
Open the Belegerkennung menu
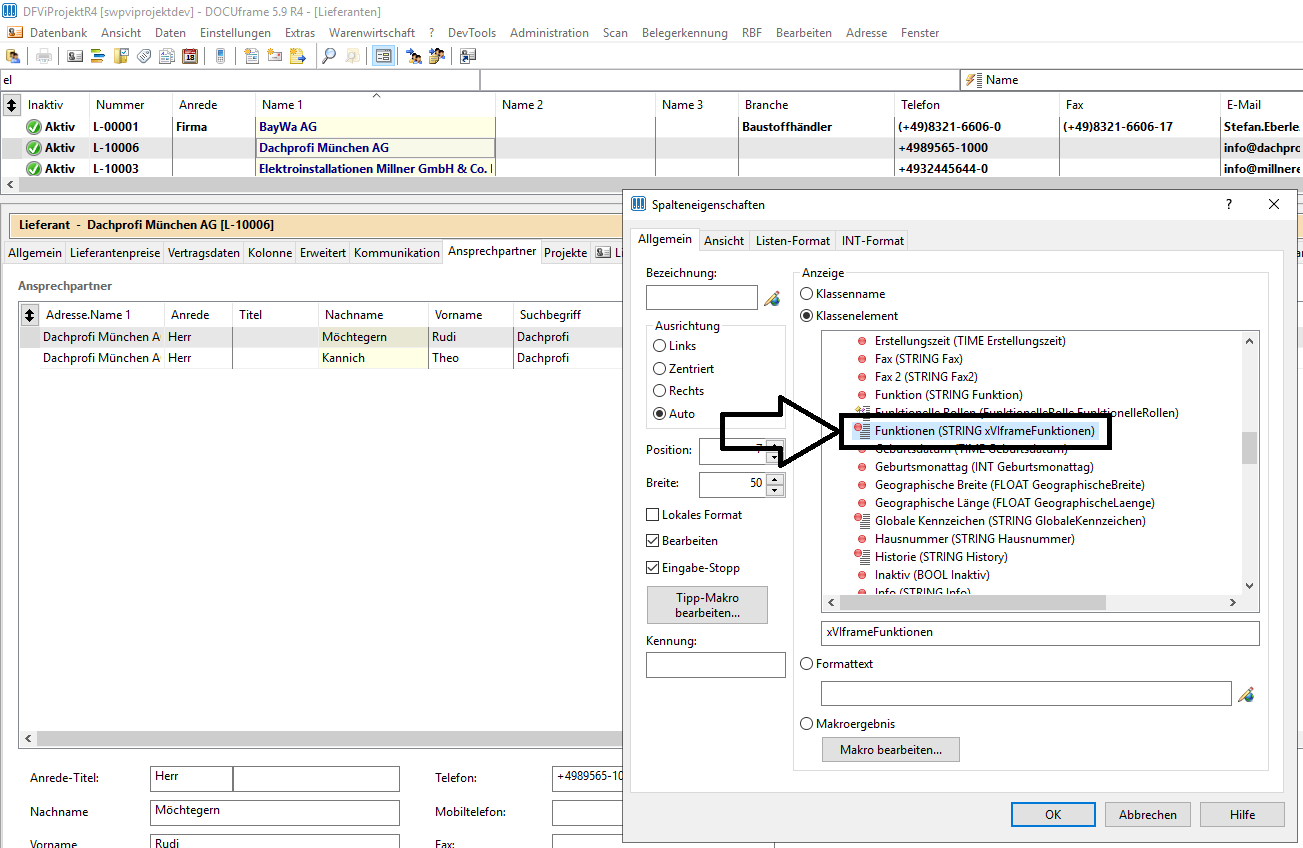click(x=685, y=33)
